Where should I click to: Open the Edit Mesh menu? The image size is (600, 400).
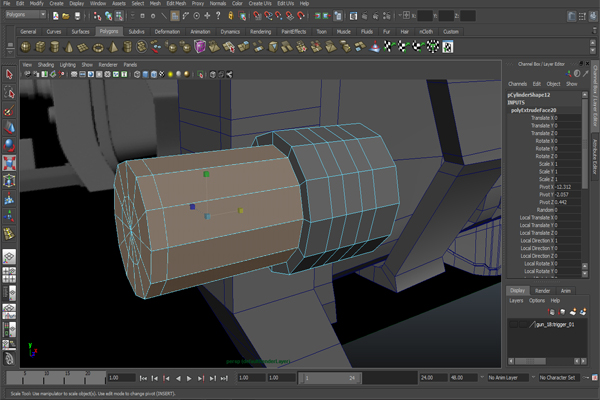tap(176, 3)
